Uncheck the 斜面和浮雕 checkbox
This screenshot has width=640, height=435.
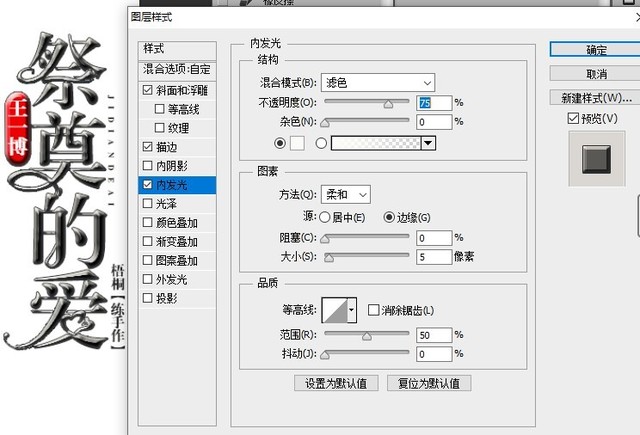(x=148, y=91)
